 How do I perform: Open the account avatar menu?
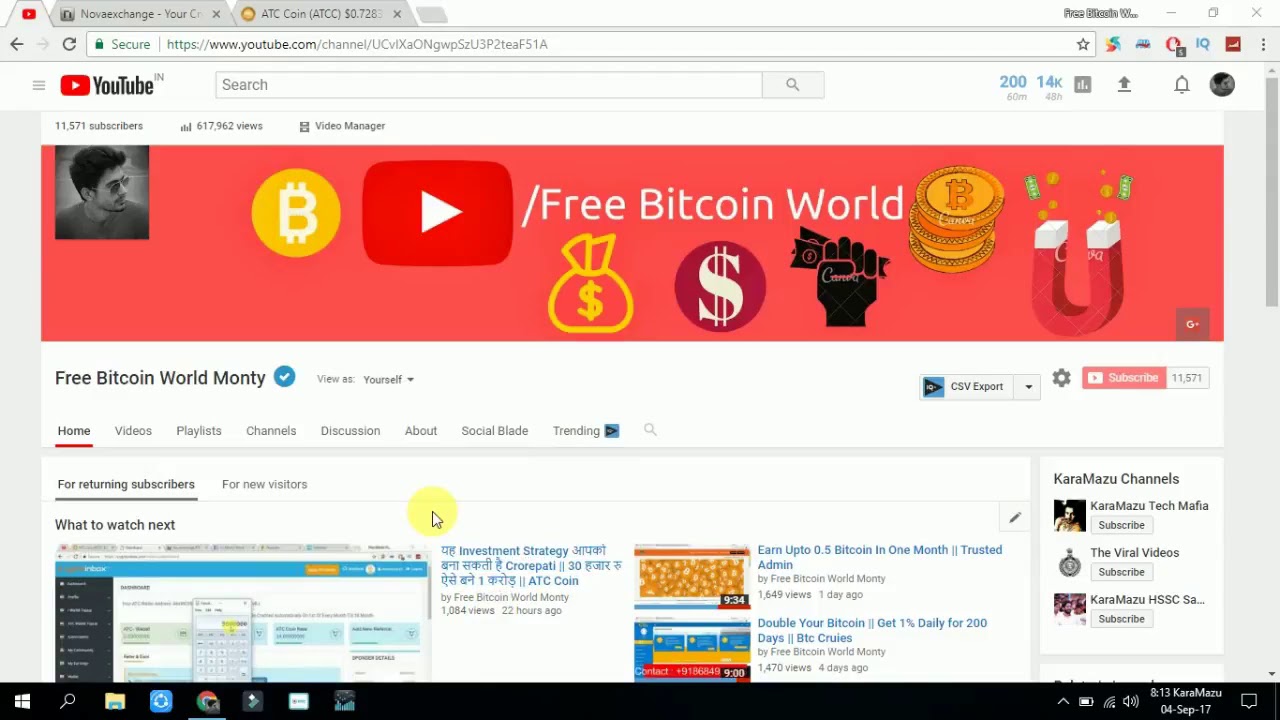pos(1222,85)
